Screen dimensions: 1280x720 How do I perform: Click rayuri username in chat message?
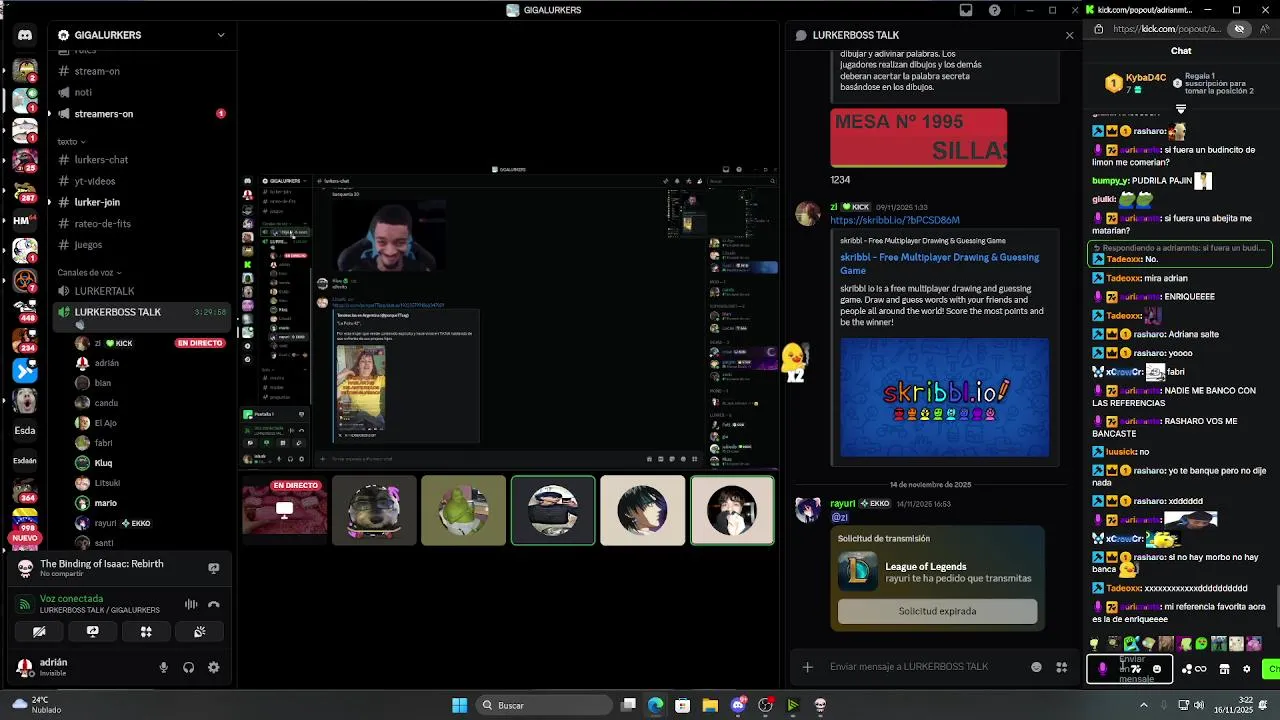(x=843, y=504)
